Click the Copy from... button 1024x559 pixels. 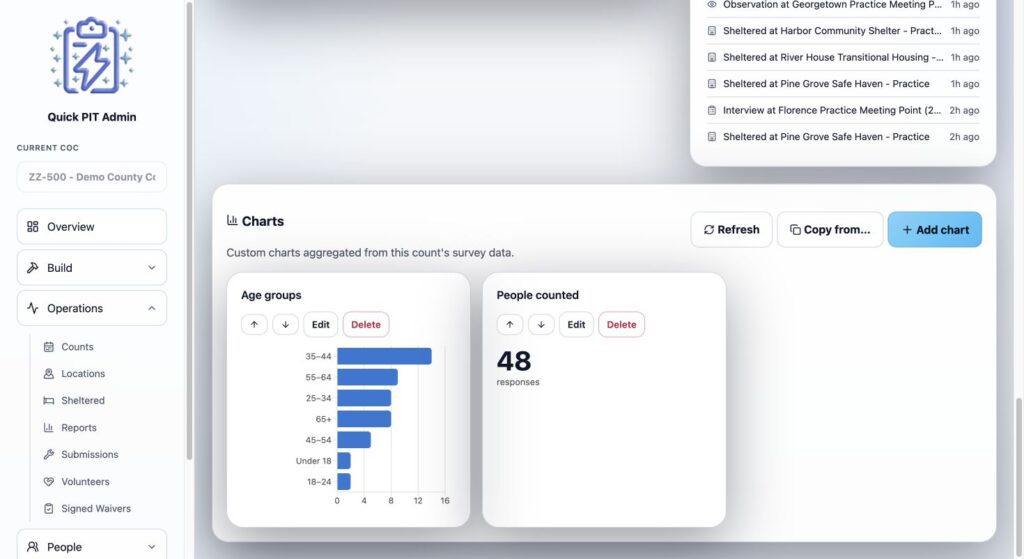pyautogui.click(x=830, y=229)
